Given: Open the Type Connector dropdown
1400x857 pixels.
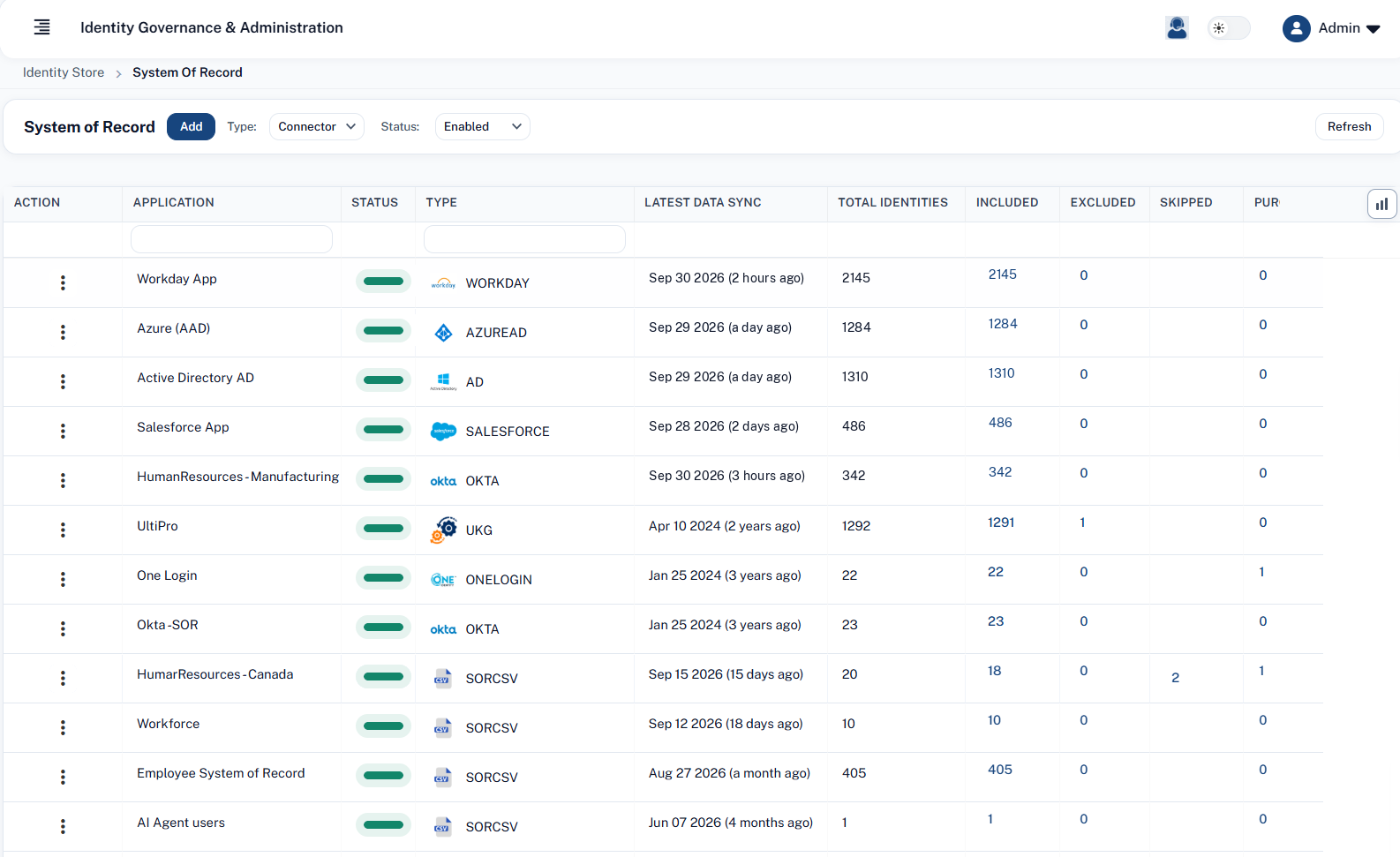Looking at the screenshot, I should click(x=317, y=126).
